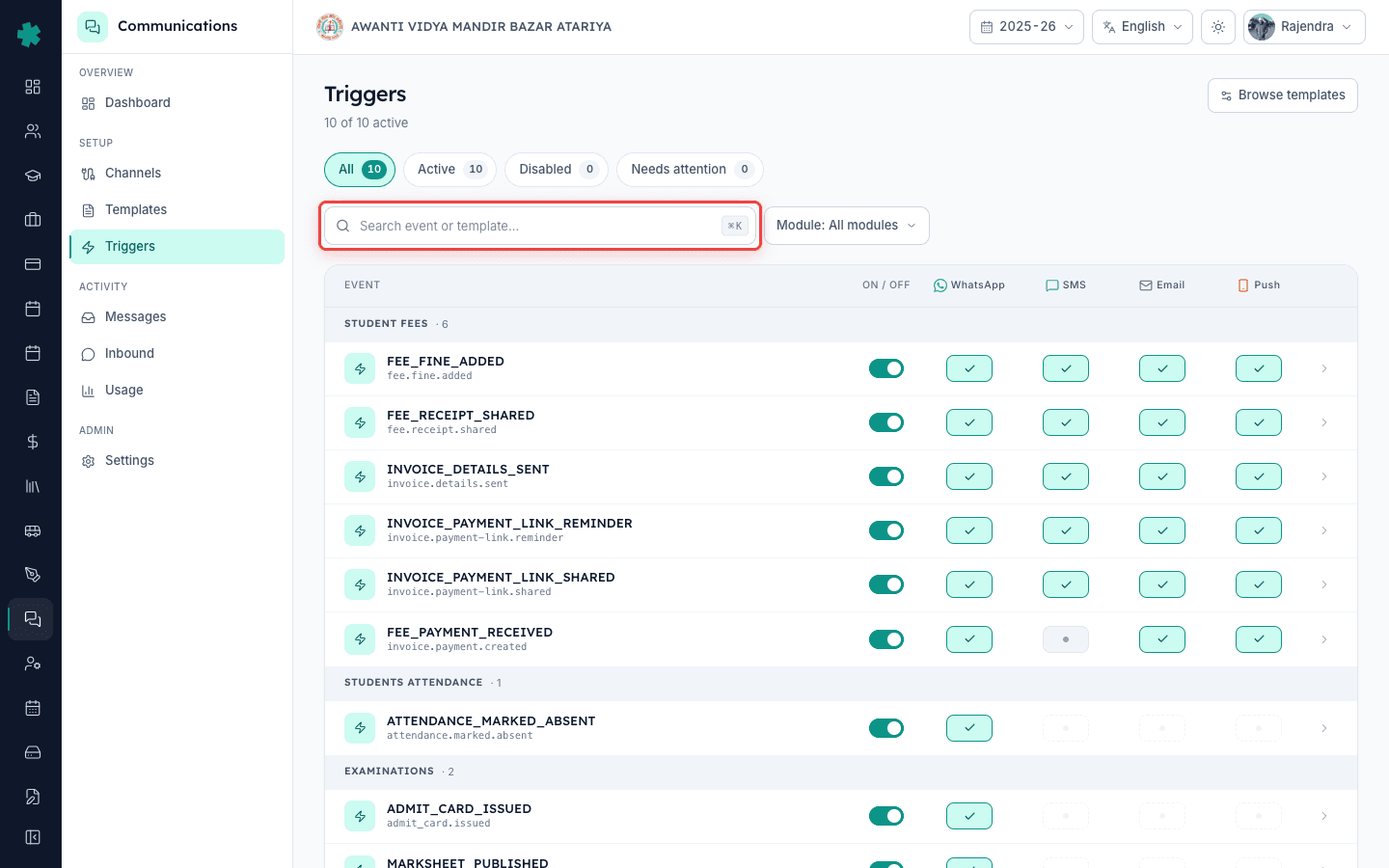Uncheck Email for INVOICE_PAYMENT_LINK_SHARED

click(x=1162, y=584)
